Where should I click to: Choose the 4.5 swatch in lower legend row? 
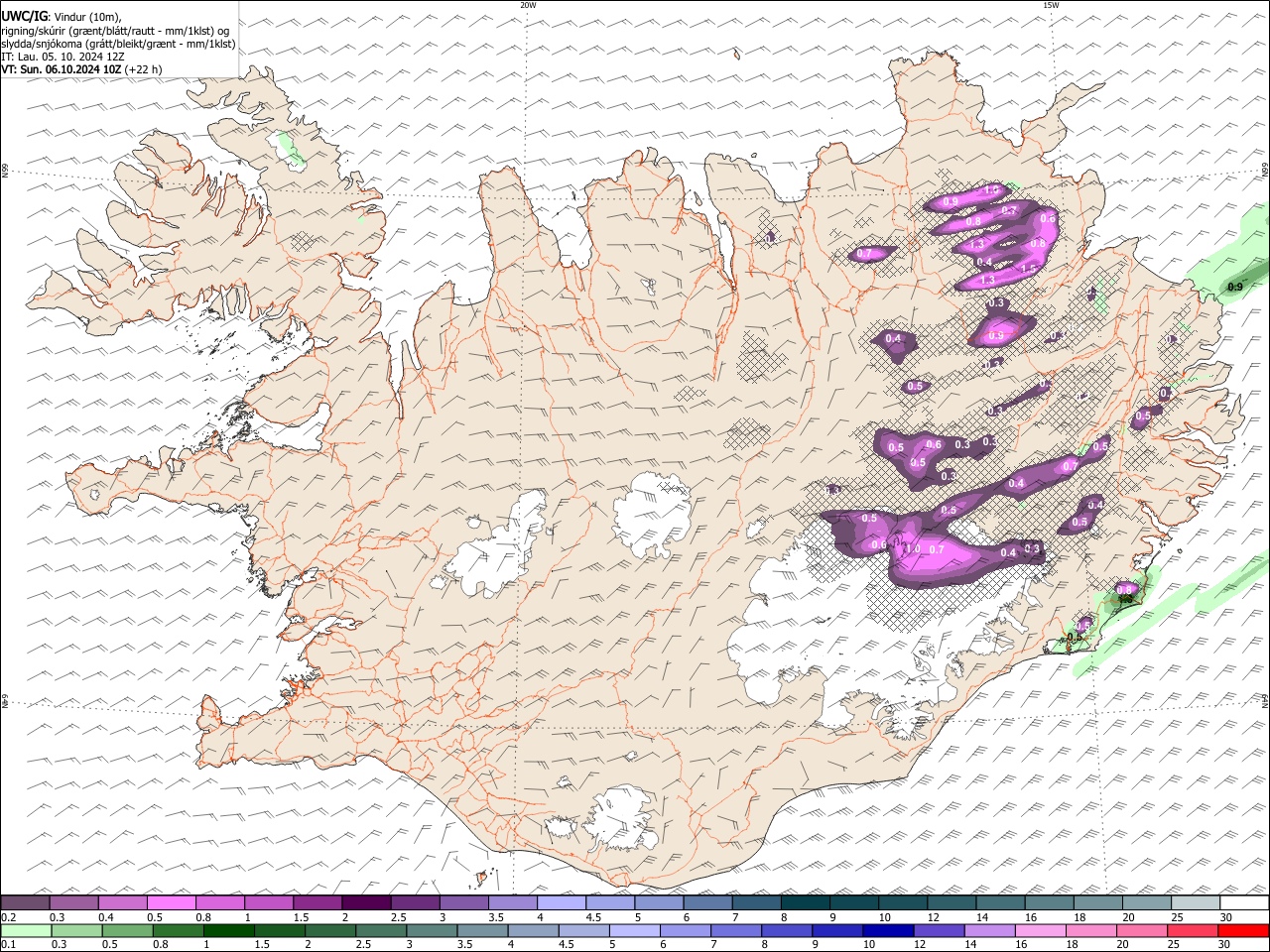point(583,930)
